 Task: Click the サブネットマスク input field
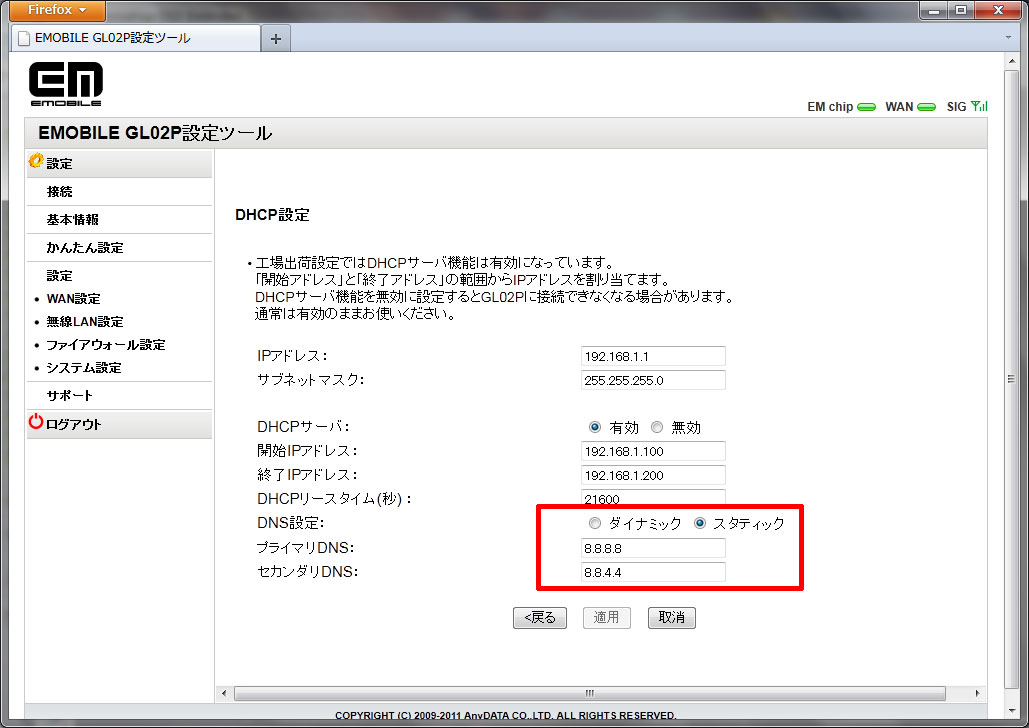tap(653, 380)
